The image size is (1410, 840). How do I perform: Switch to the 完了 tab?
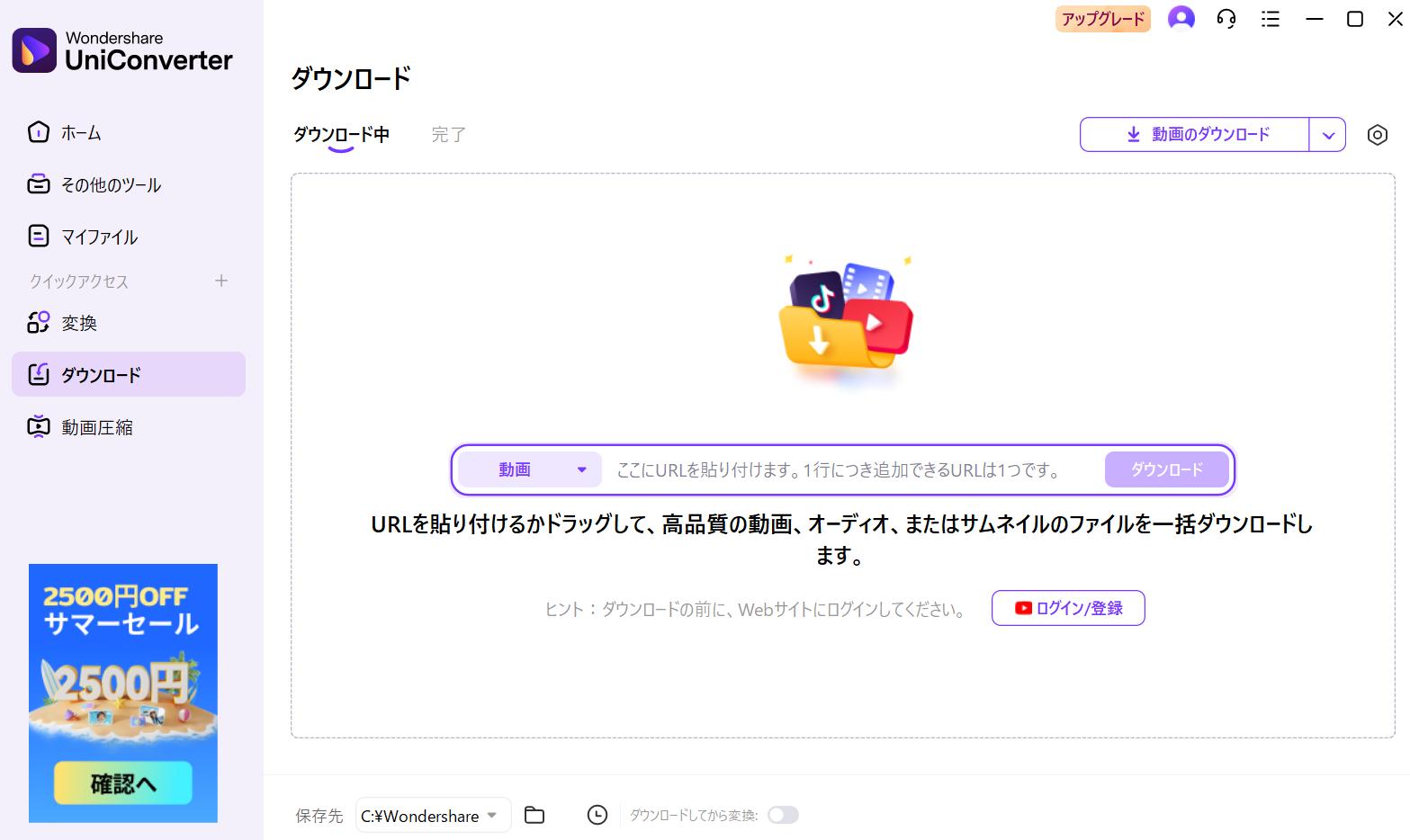click(x=448, y=135)
